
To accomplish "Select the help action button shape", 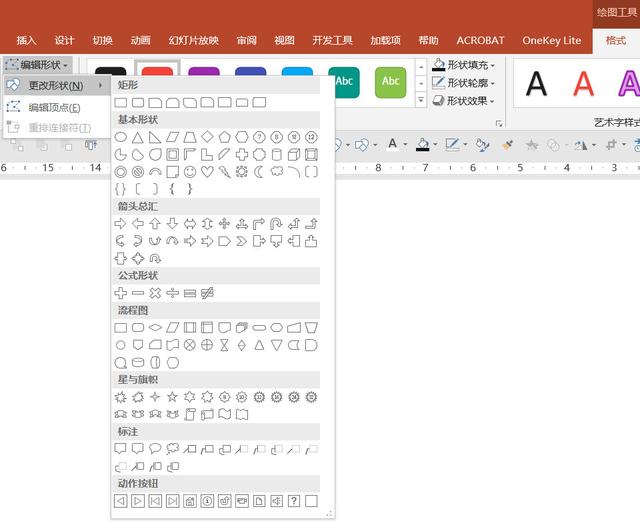I will click(294, 501).
